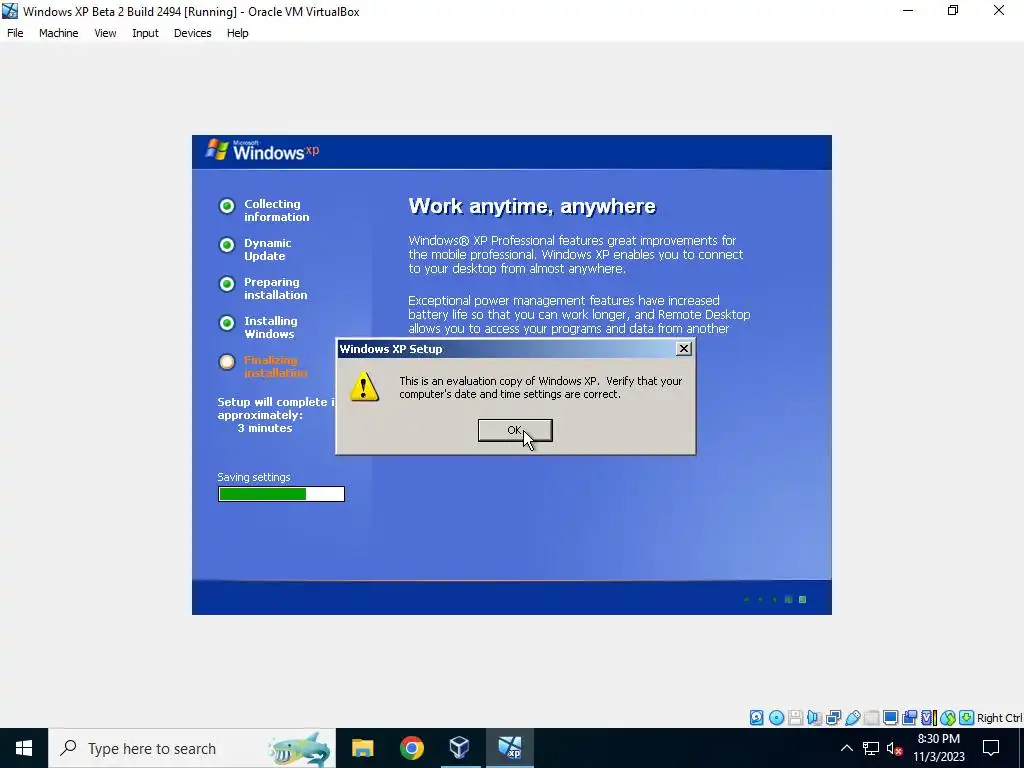Open the notification center icon
1024x768 pixels.
point(991,748)
